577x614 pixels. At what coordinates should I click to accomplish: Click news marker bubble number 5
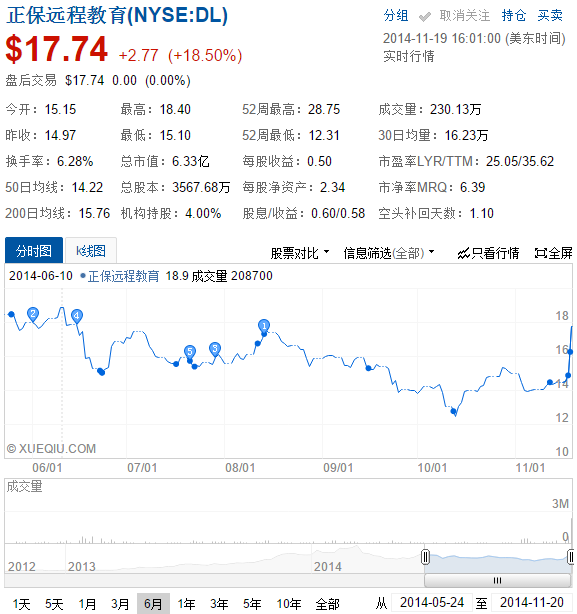(190, 352)
